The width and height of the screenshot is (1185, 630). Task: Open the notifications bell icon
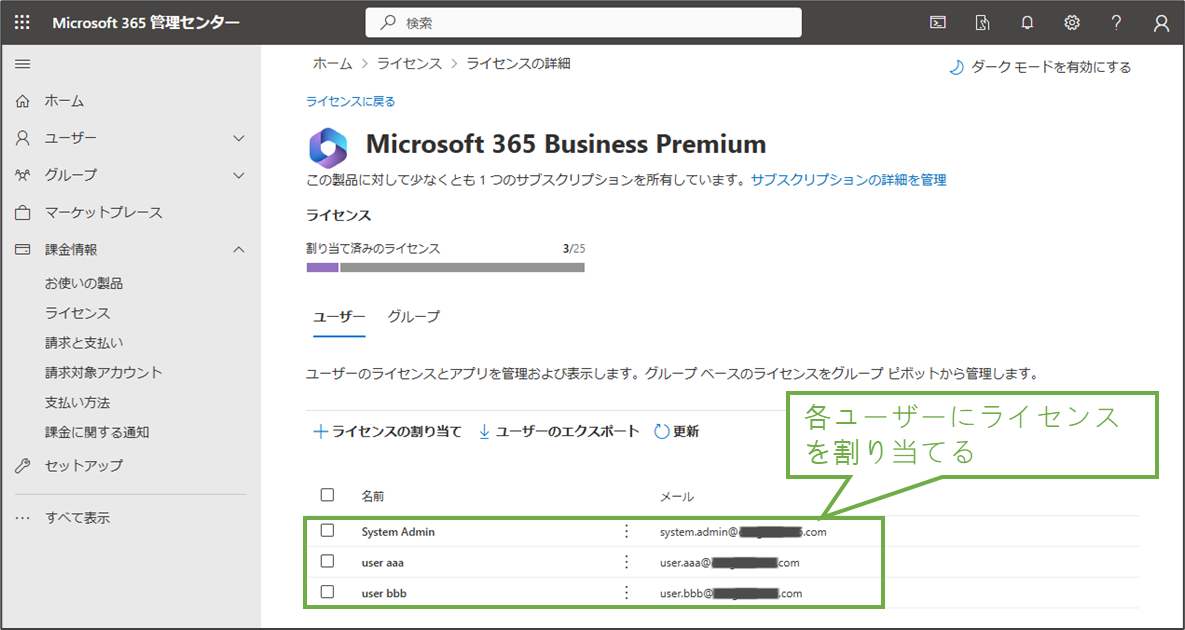click(x=1026, y=23)
